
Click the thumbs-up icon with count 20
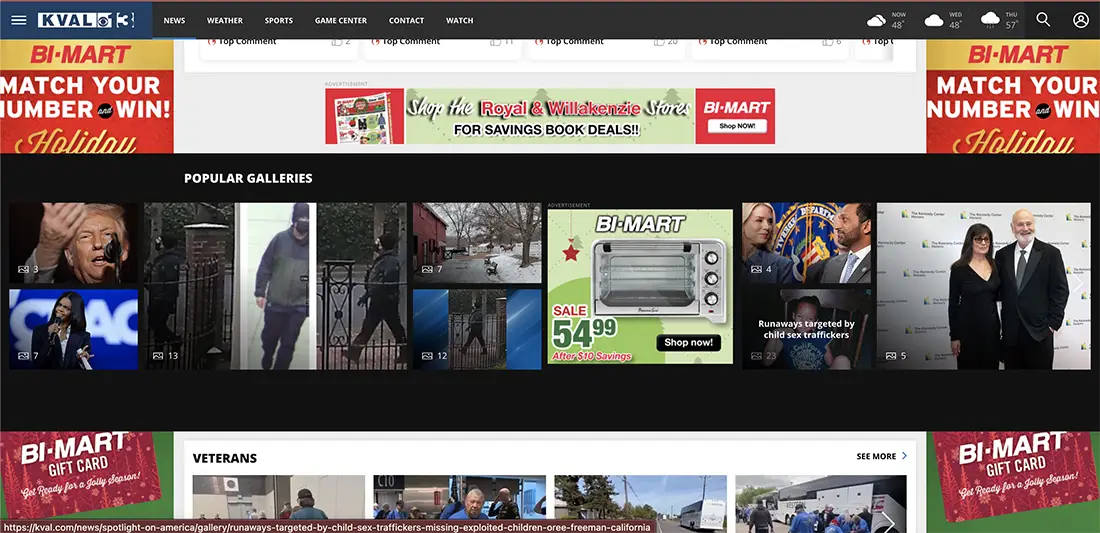point(659,42)
